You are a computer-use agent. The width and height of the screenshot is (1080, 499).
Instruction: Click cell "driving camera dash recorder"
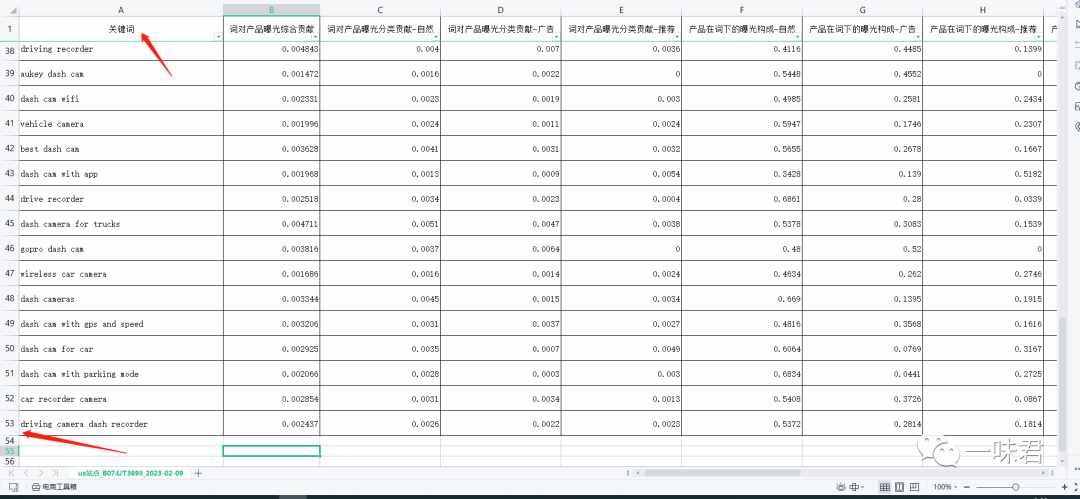(x=121, y=423)
